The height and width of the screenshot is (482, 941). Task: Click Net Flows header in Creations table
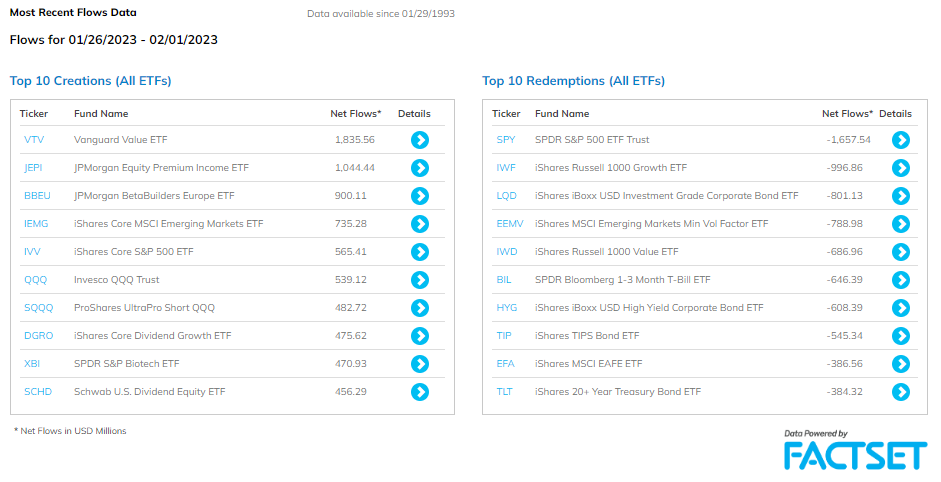(355, 113)
